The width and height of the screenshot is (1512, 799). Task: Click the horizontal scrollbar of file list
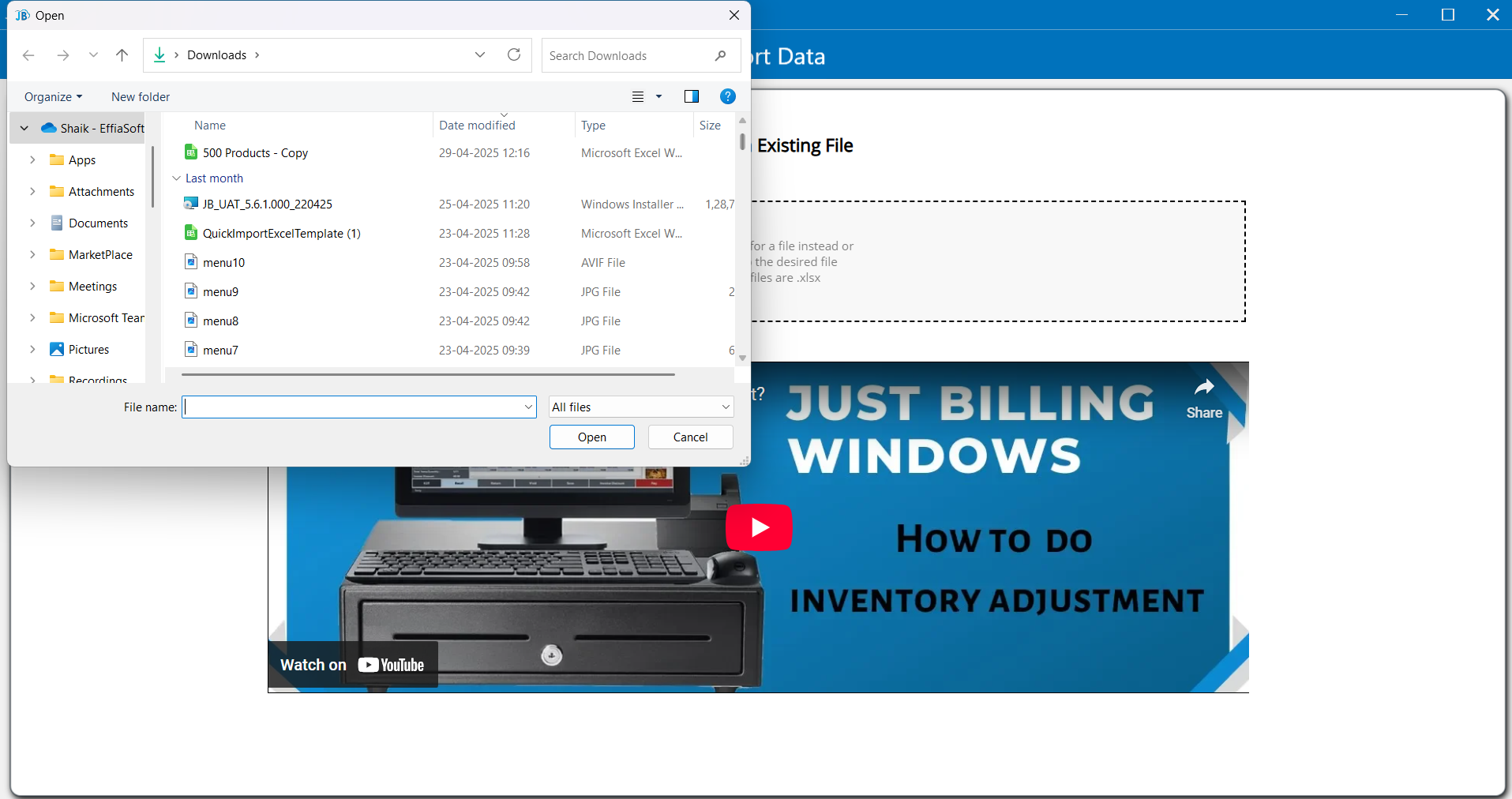coord(427,374)
